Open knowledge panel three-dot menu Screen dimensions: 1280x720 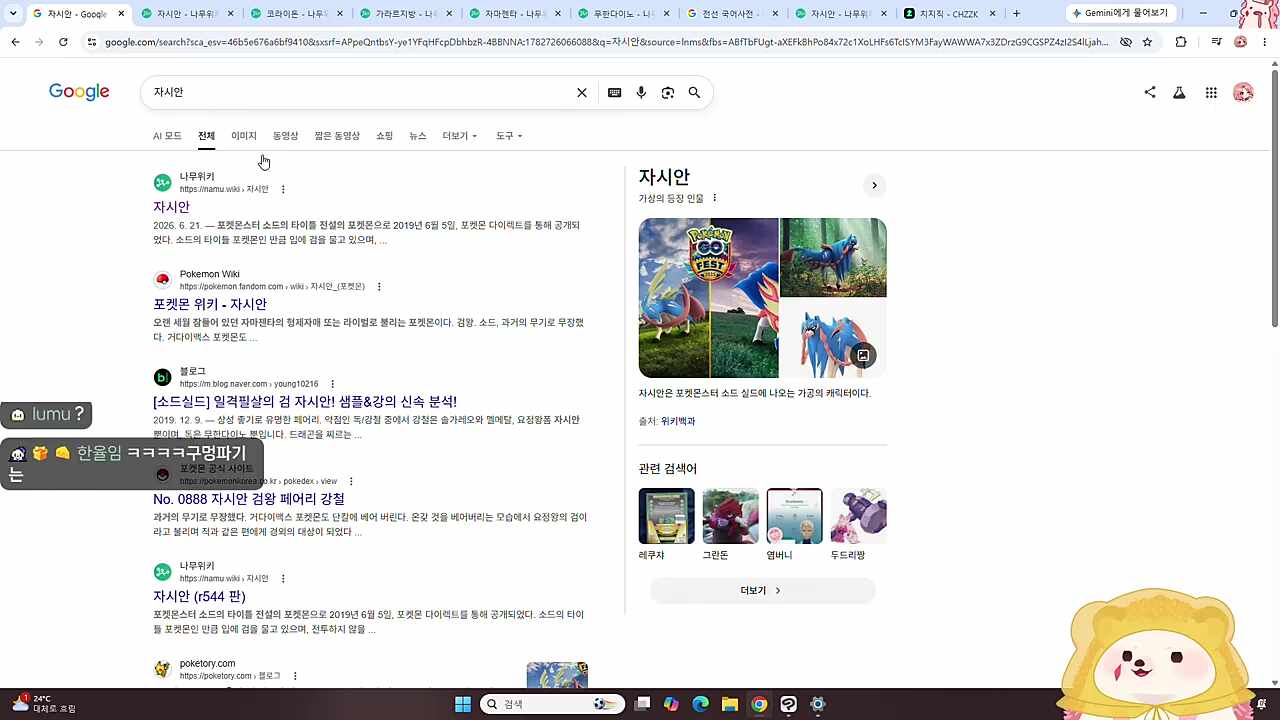pos(714,198)
